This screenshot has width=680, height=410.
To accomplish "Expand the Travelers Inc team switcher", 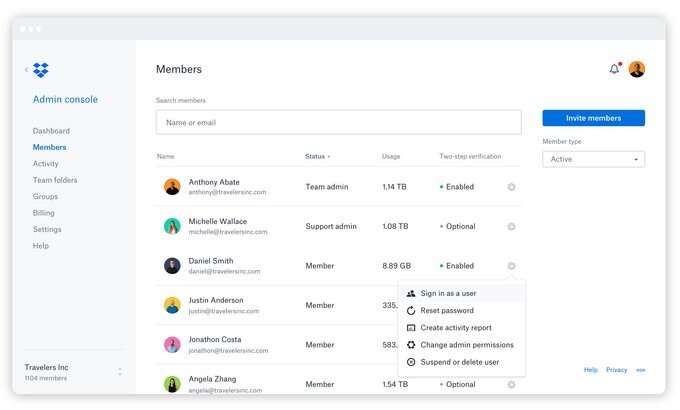I will pos(120,372).
